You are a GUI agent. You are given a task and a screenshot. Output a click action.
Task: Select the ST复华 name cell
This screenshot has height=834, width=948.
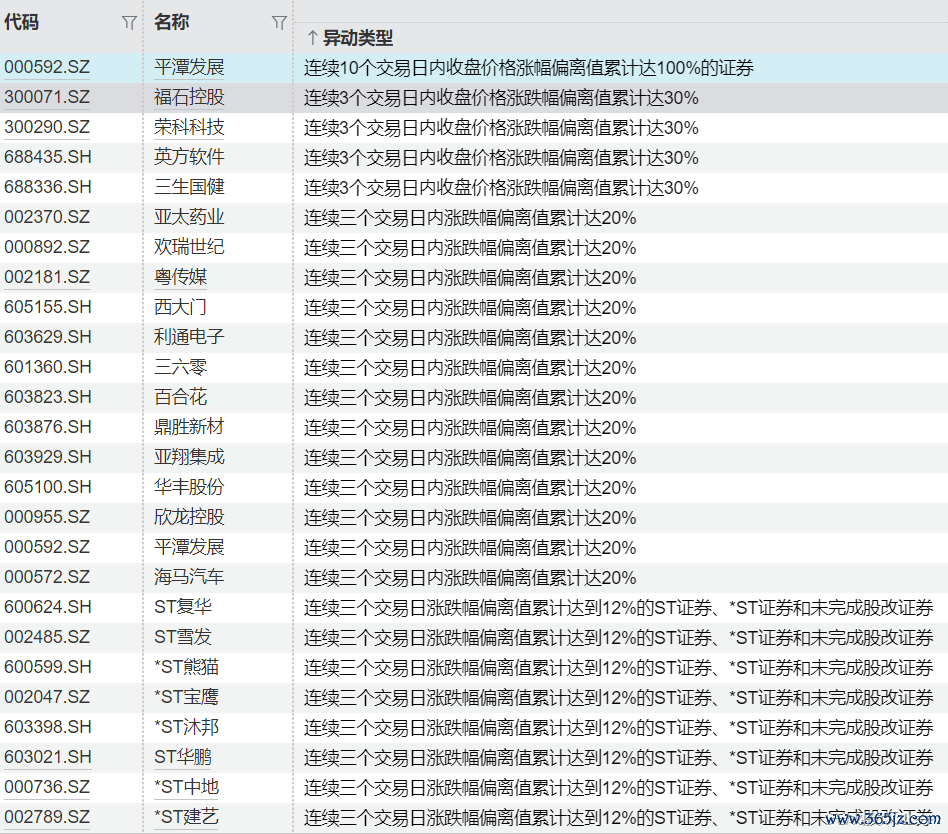(183, 607)
